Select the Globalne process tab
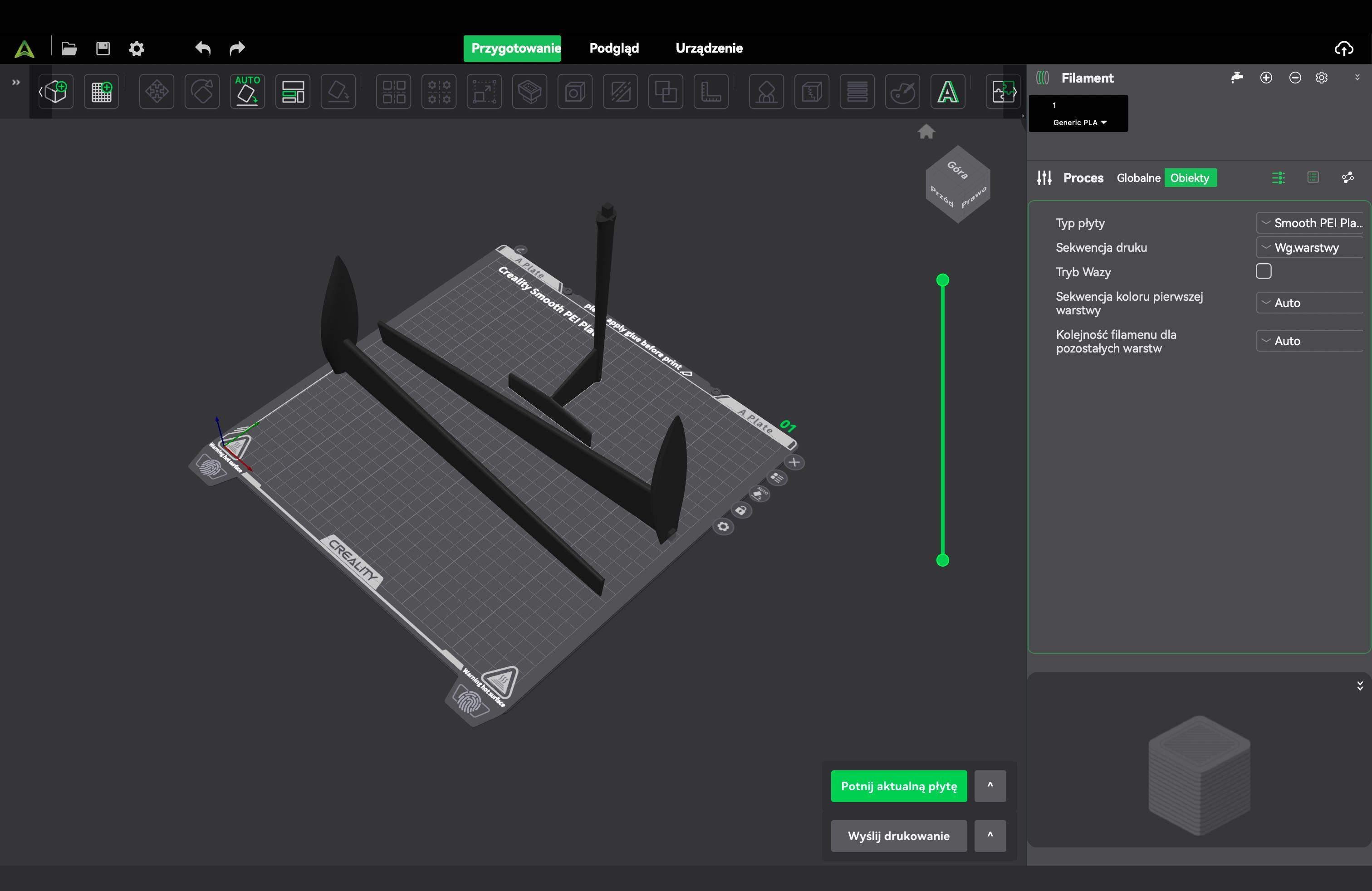 (1138, 177)
